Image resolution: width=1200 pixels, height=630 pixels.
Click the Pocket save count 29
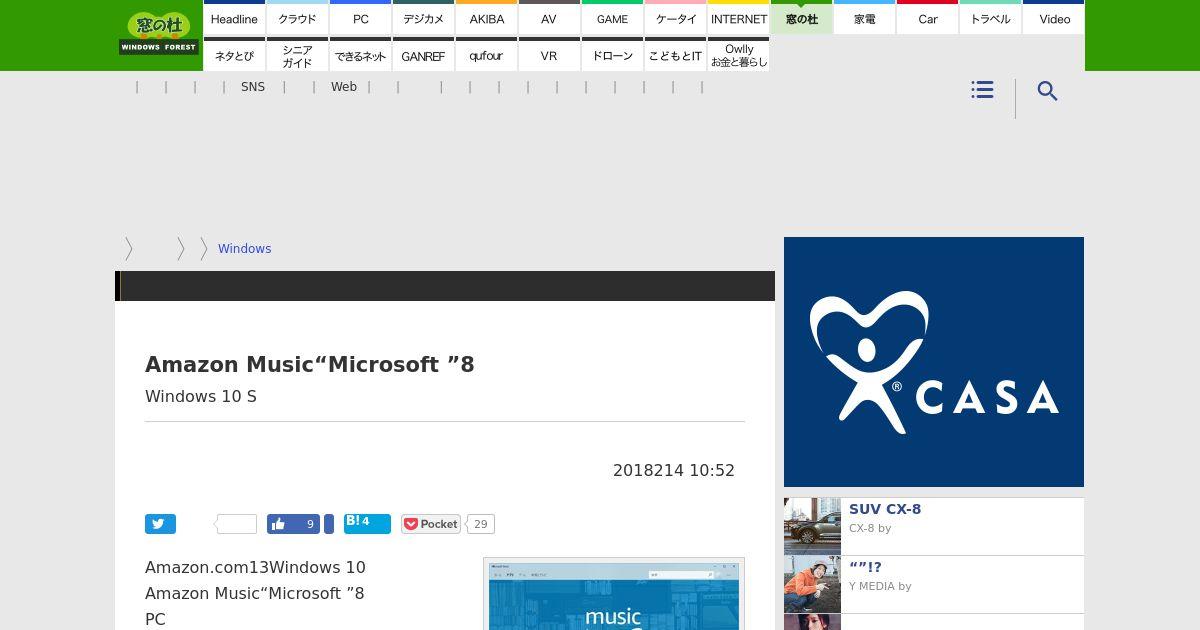[x=480, y=524]
